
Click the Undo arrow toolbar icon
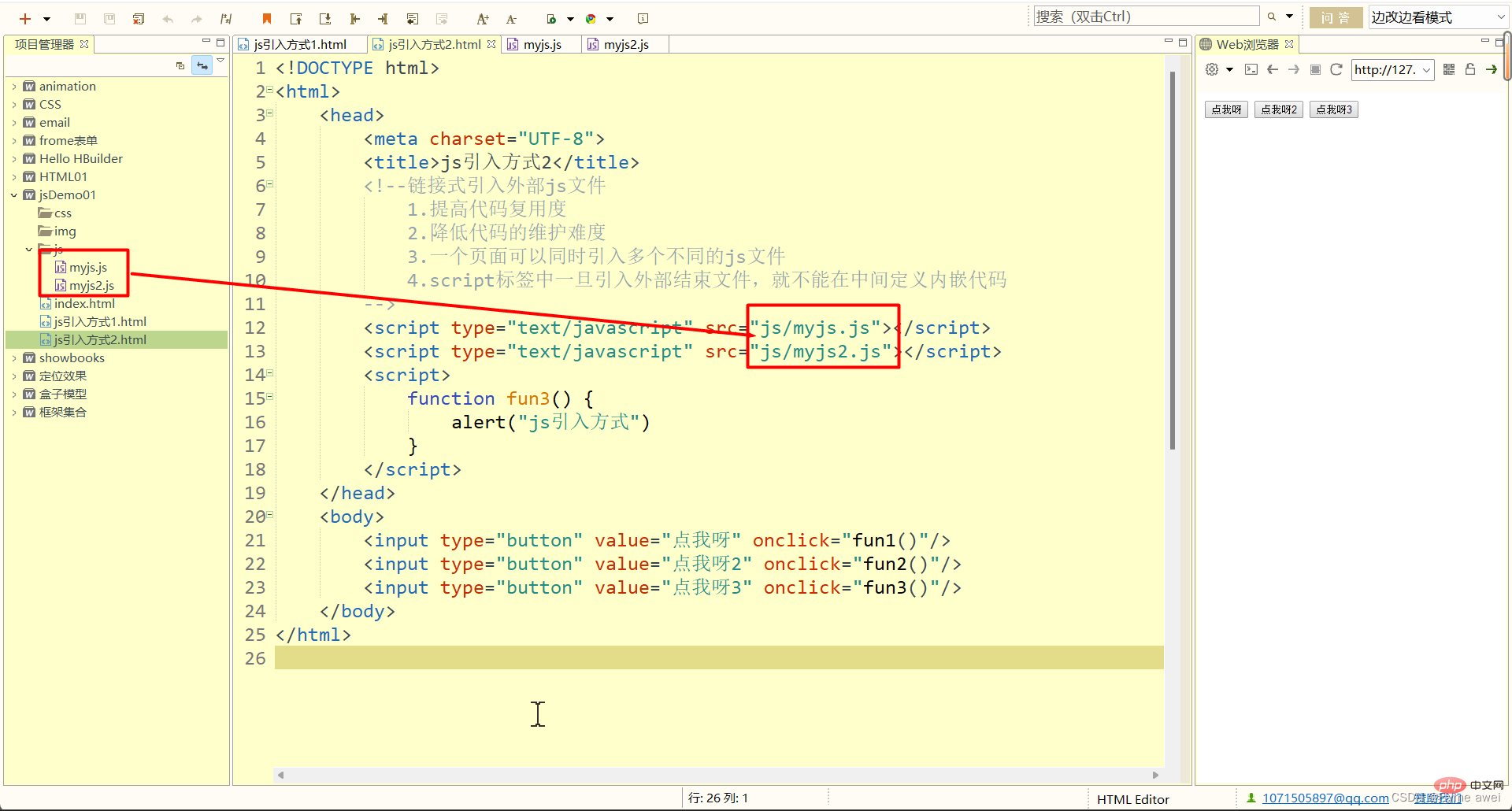(x=168, y=19)
